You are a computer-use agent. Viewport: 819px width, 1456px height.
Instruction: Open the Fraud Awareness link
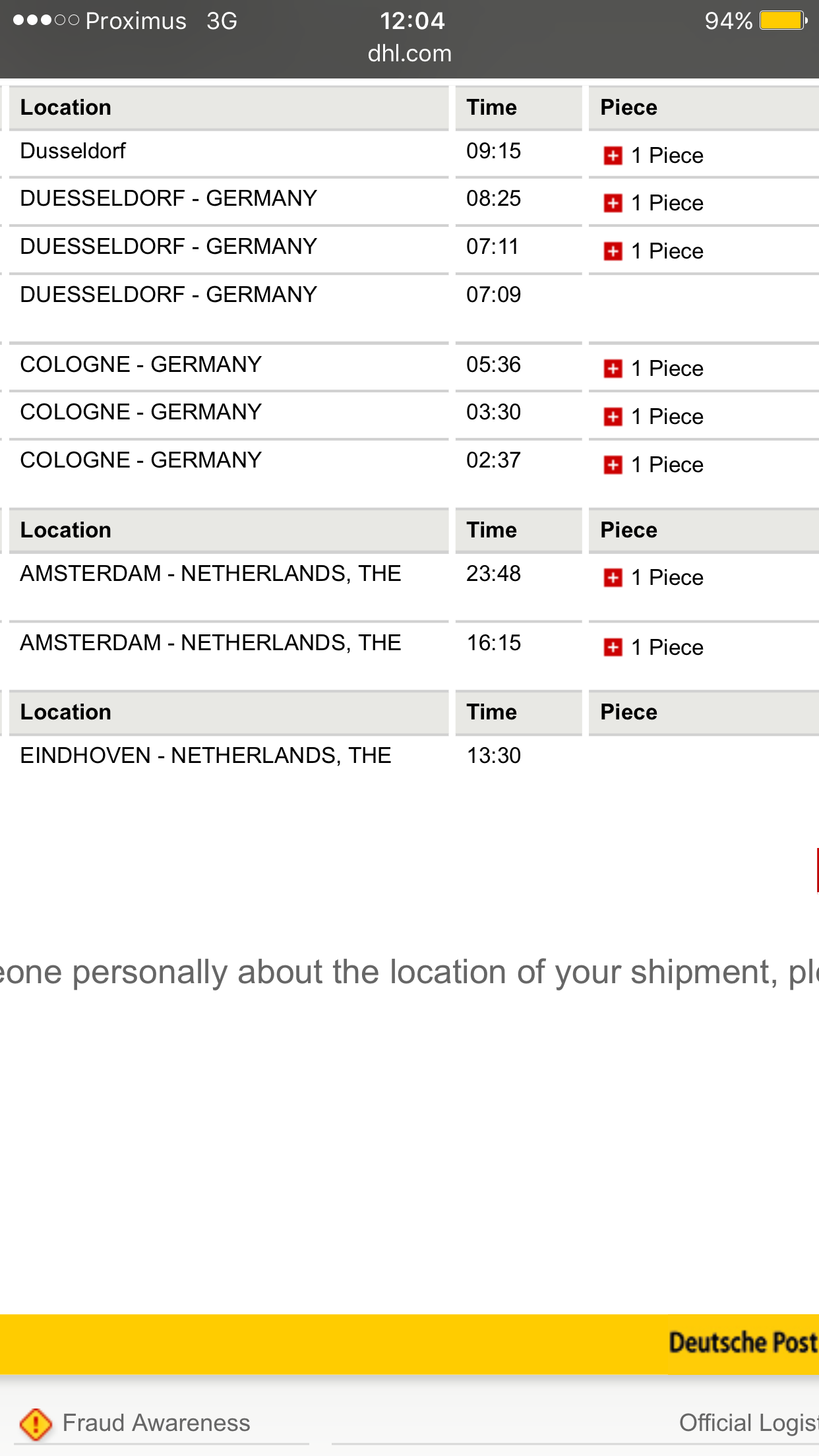(156, 1423)
